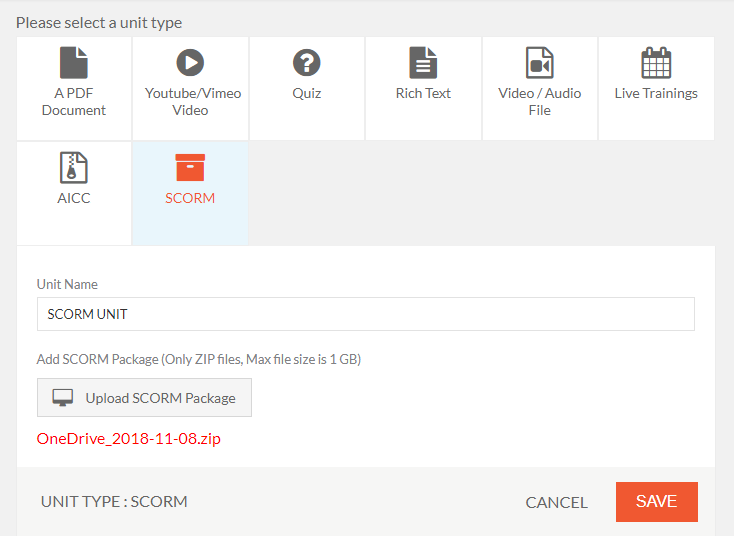Click the 'Add SCORM Package' instruction text
This screenshot has height=536, width=734.
click(x=199, y=359)
